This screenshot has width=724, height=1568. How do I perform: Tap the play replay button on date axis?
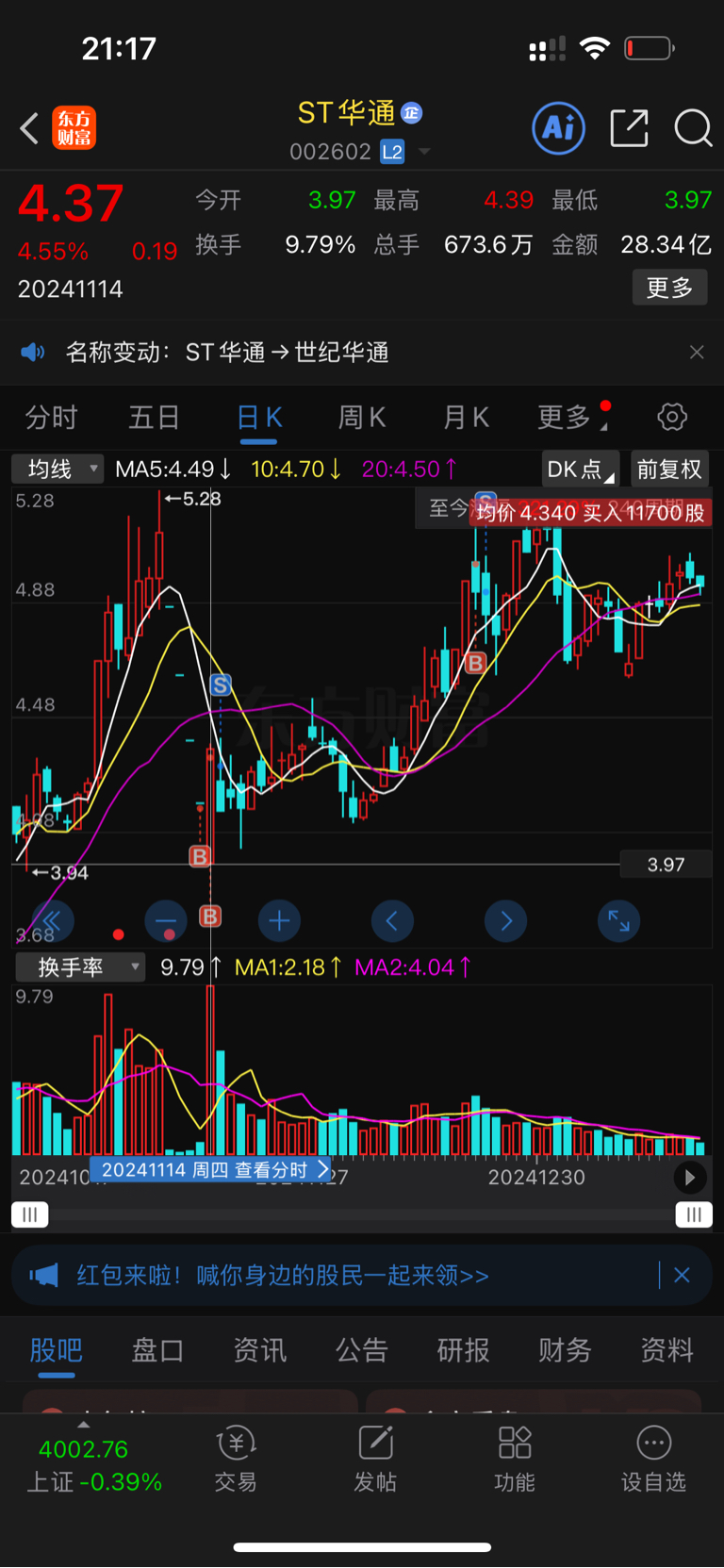coord(689,1177)
